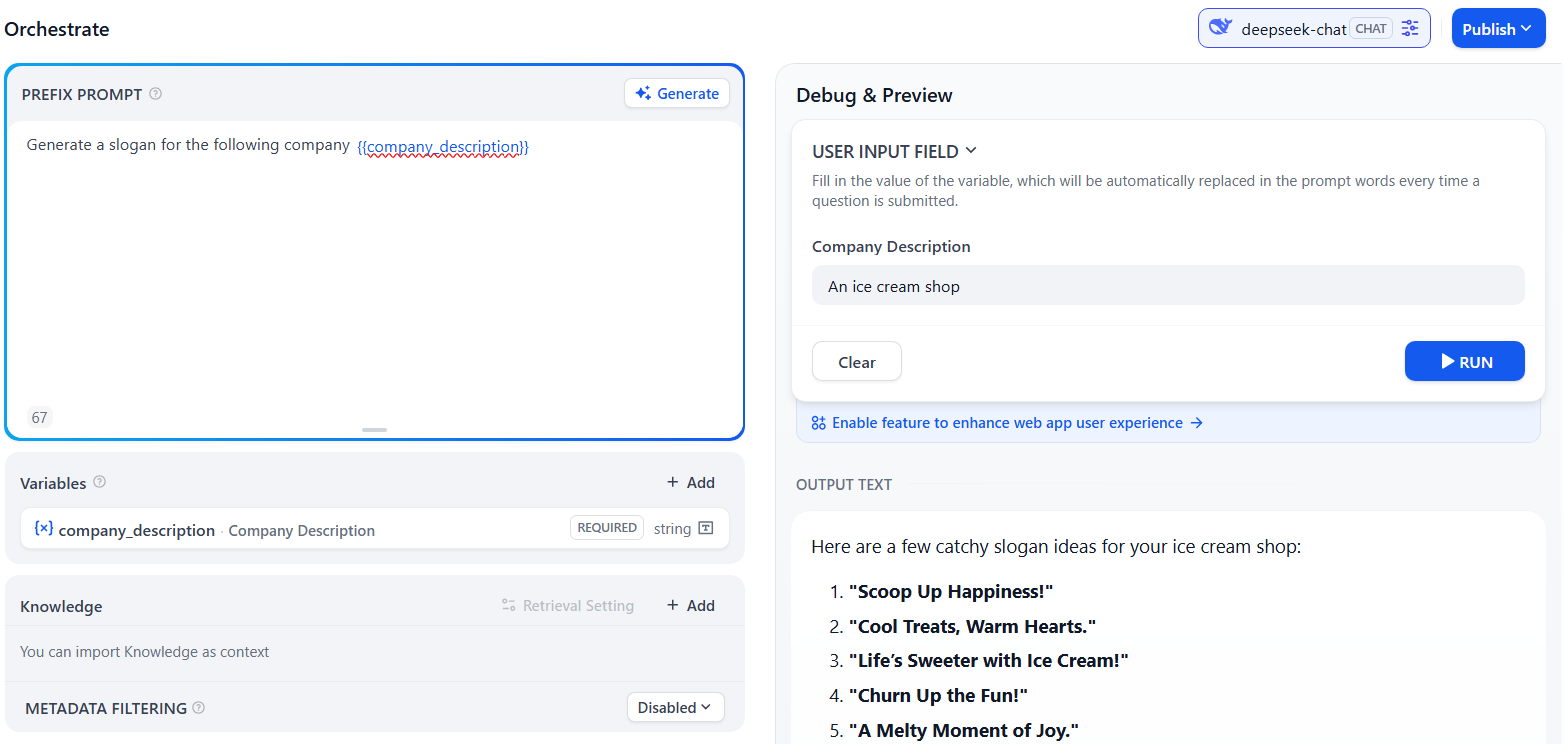Click the REQUIRED badge on variable
1564x744 pixels.
607,527
